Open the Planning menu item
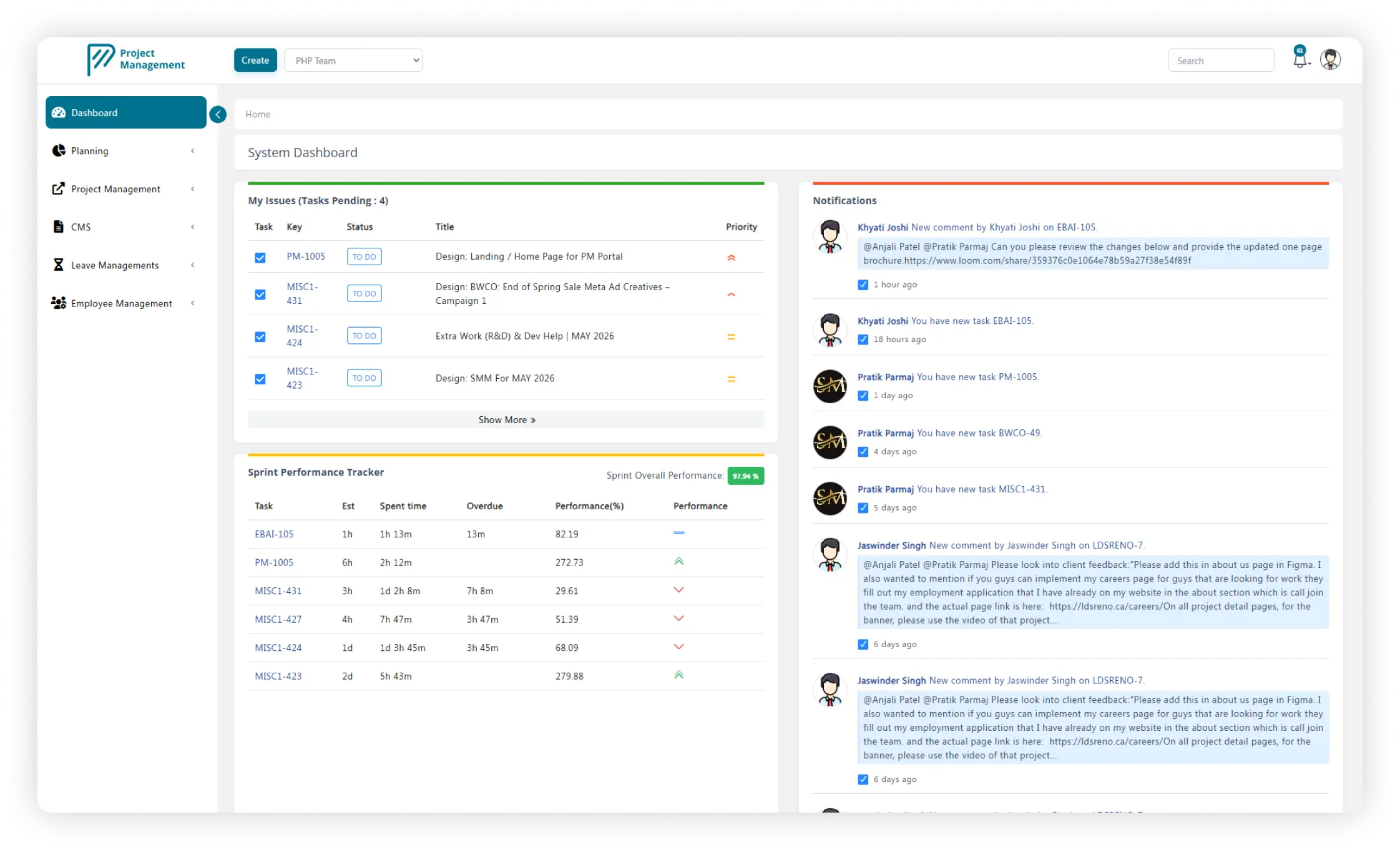Screen dimensions: 1400x850 click(126, 150)
